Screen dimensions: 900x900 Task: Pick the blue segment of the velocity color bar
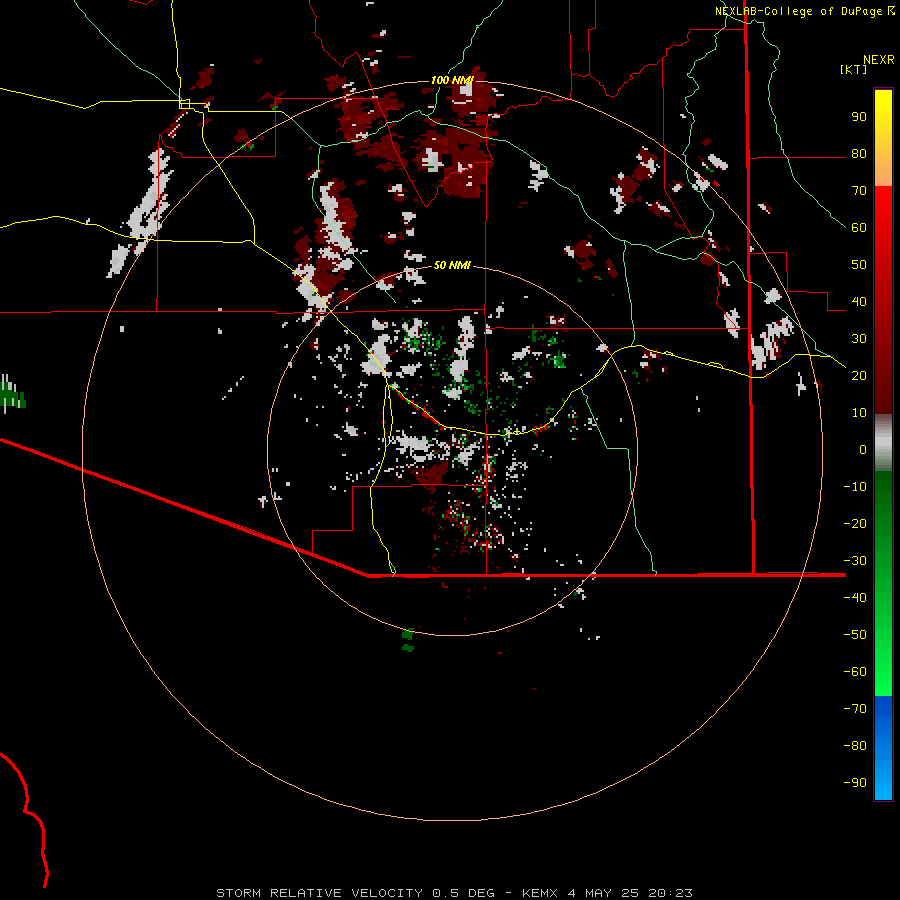[x=883, y=748]
